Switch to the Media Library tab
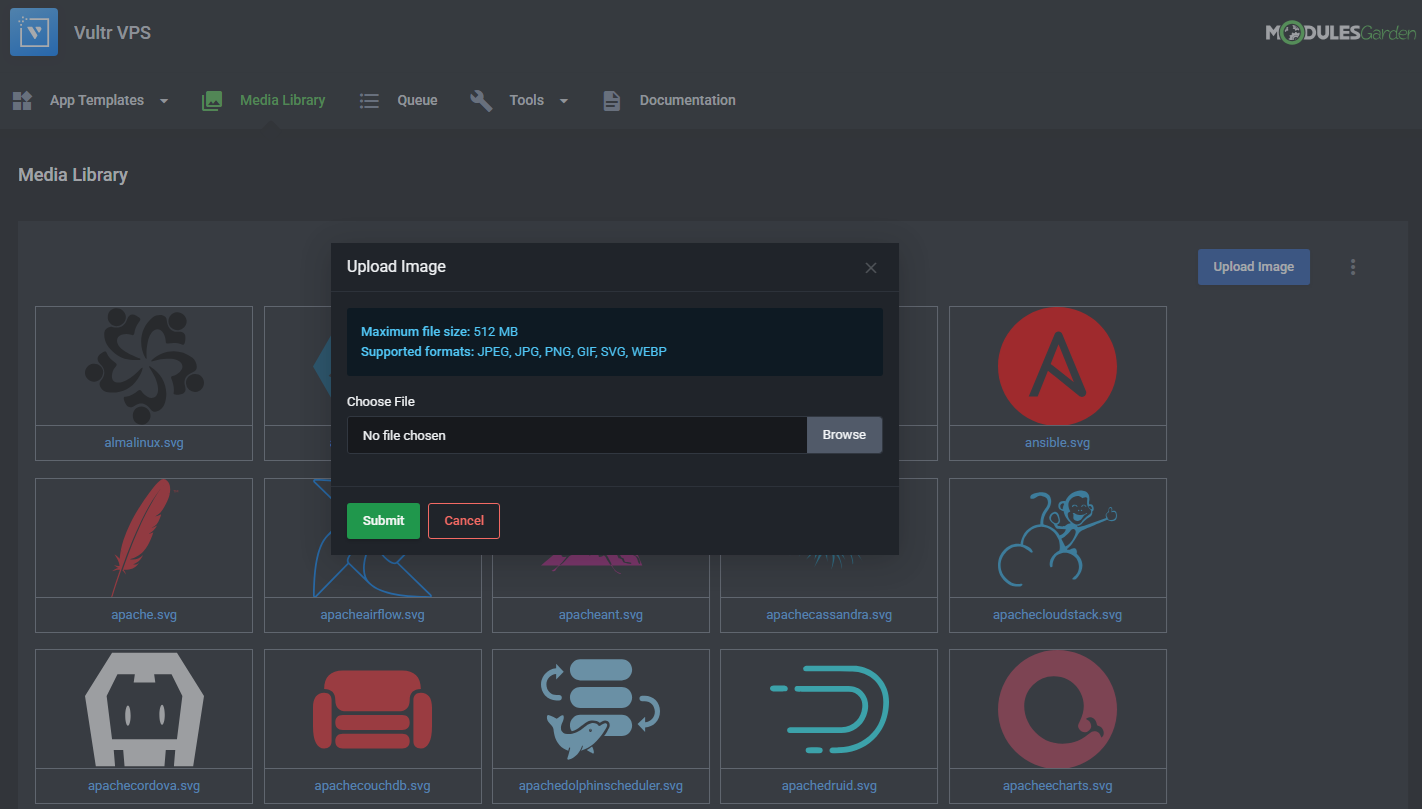 tap(283, 100)
